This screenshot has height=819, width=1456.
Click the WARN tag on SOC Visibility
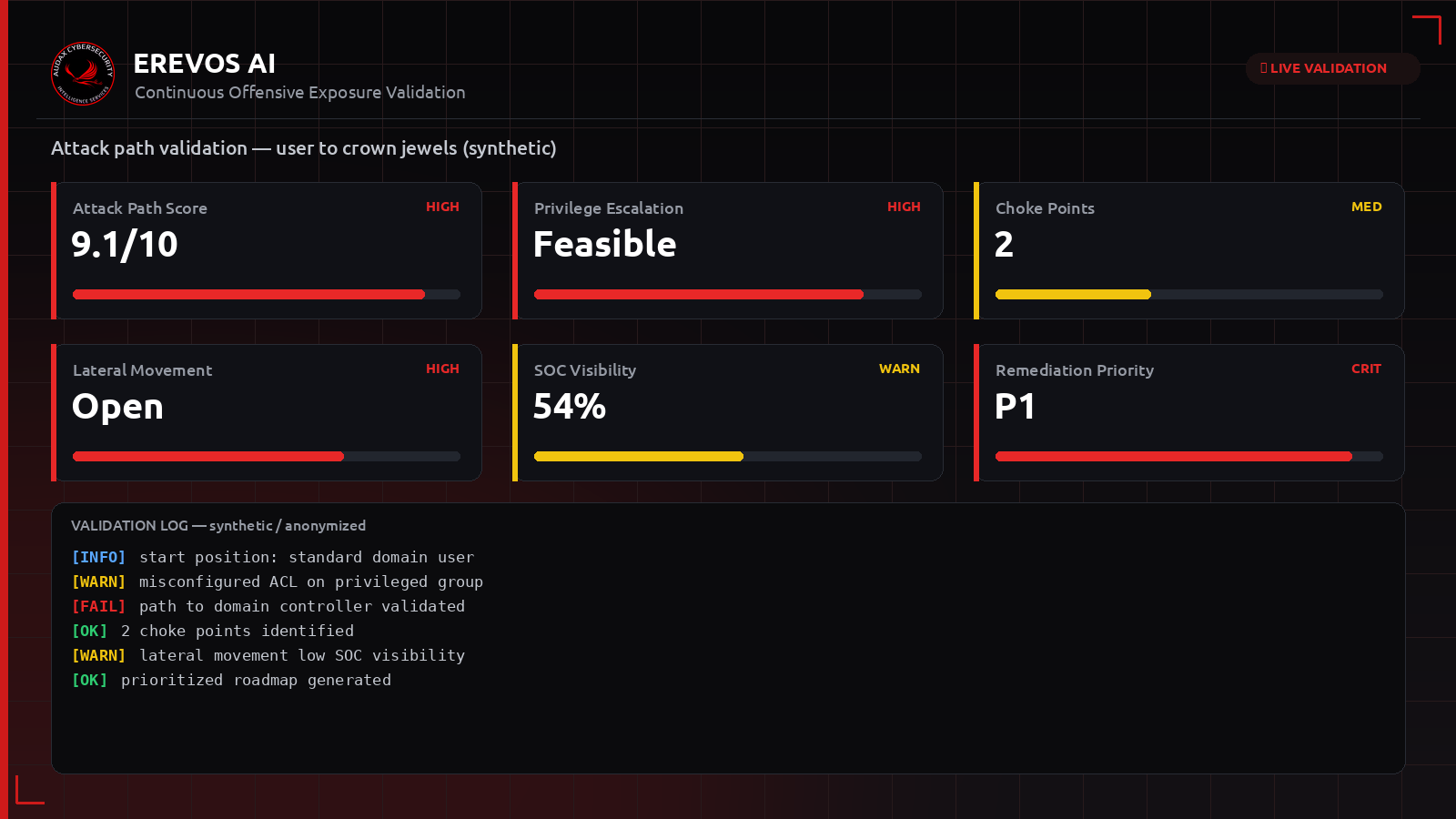click(899, 369)
